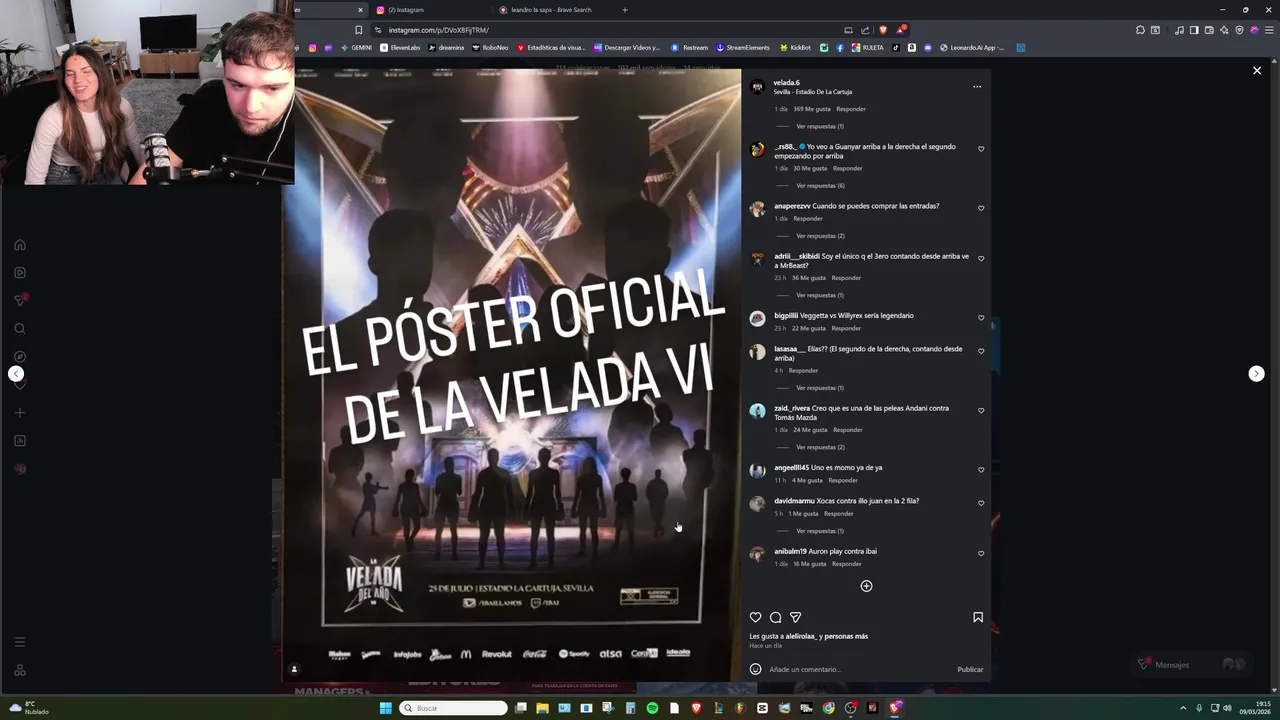
Task: Like the comment by zaid._rivera
Action: pos(981,410)
